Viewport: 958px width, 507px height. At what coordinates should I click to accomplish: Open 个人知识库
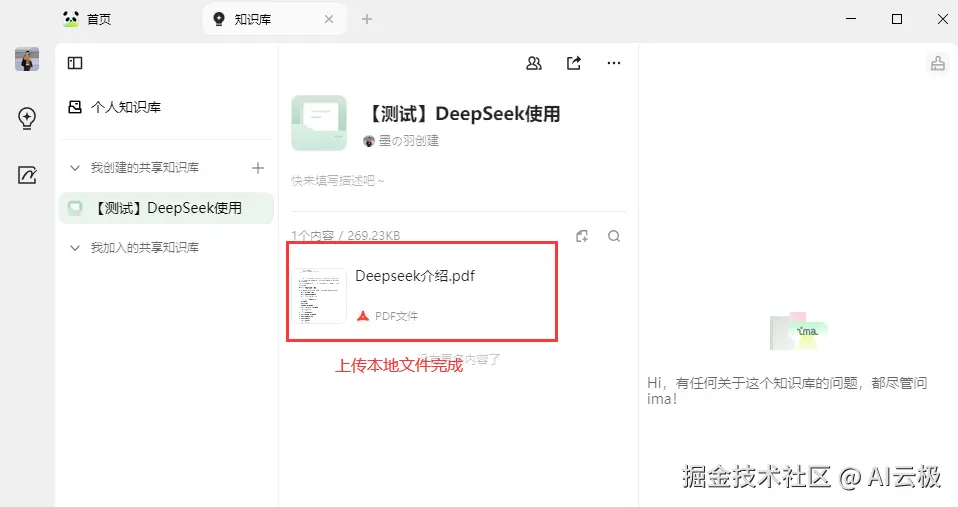[x=114, y=107]
